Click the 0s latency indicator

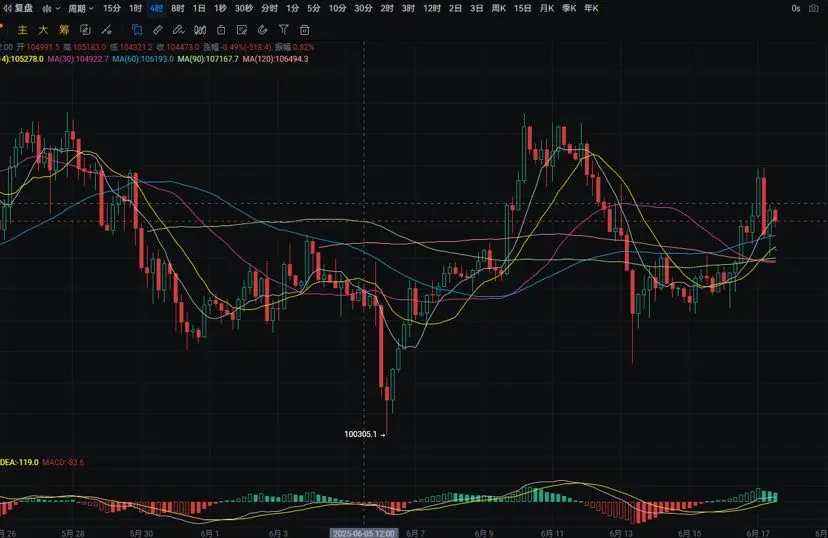point(795,8)
